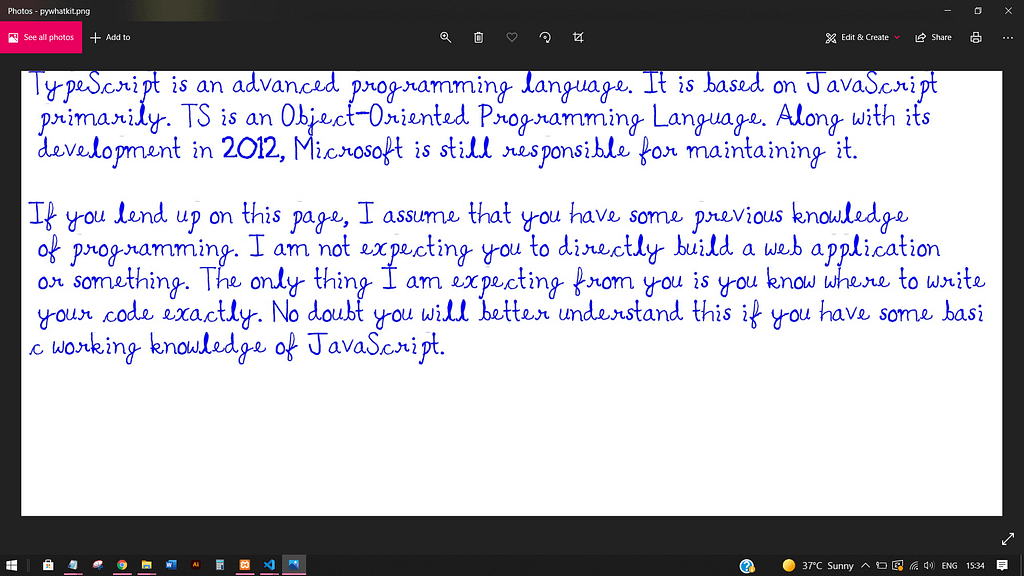
Task: Click See all photos
Action: coord(41,37)
